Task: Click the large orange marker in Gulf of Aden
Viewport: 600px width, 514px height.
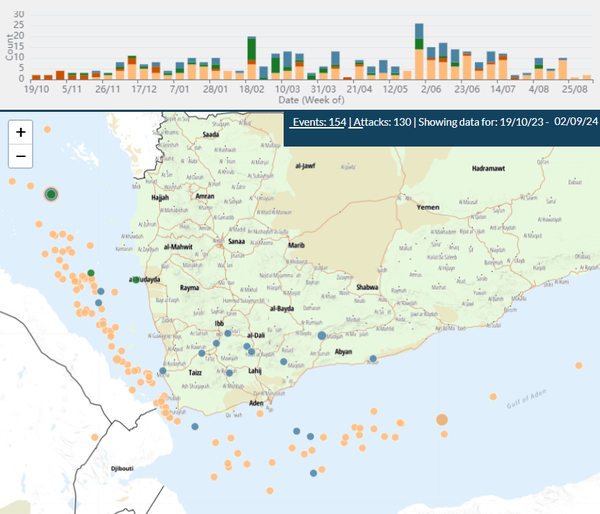Action: (x=442, y=420)
